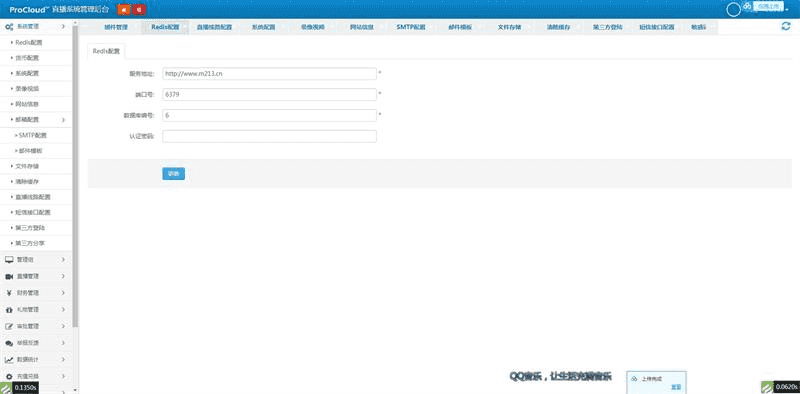
Task: Click the circular user avatar in header
Action: point(733,9)
